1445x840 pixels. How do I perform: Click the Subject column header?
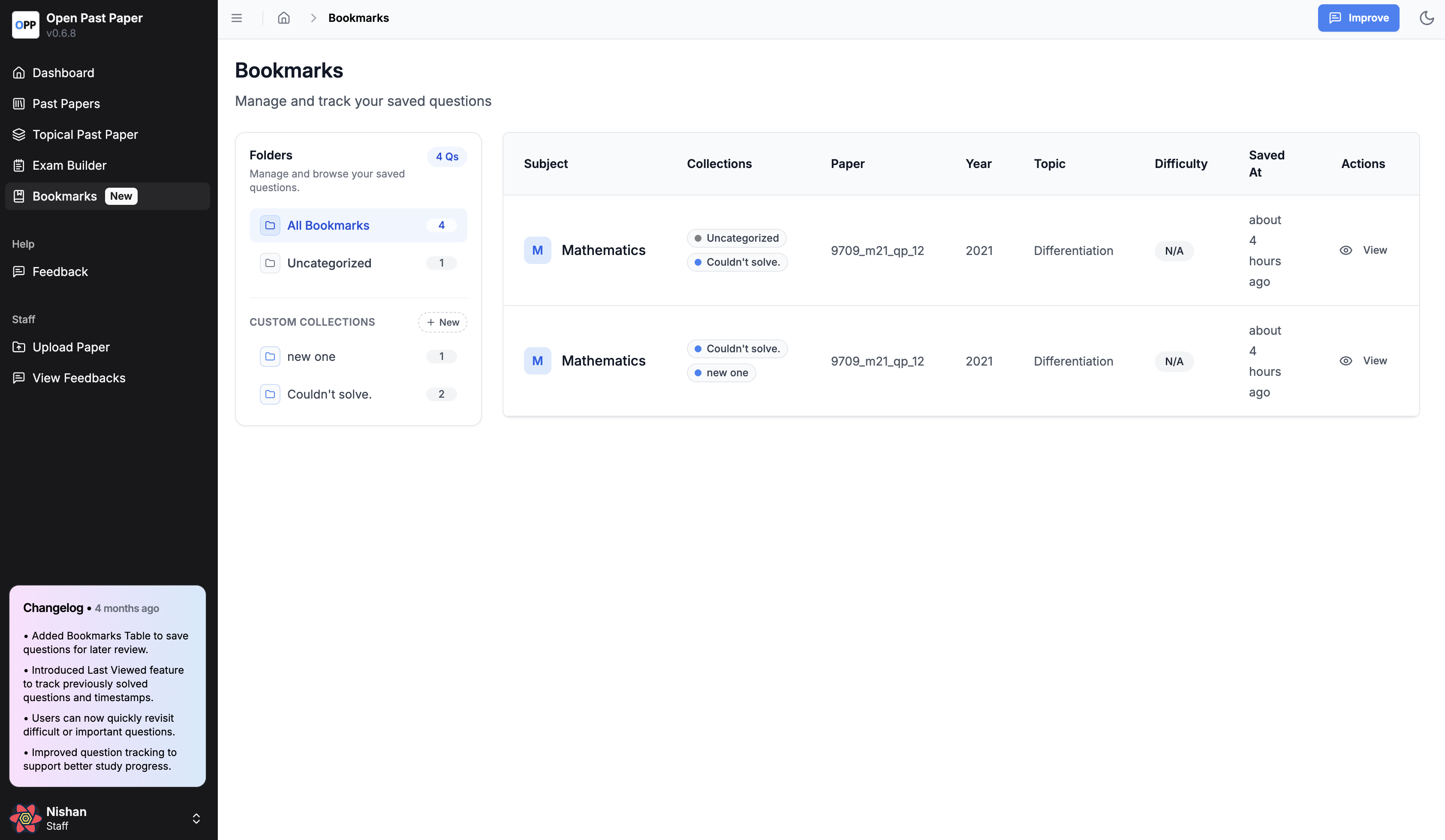(545, 164)
